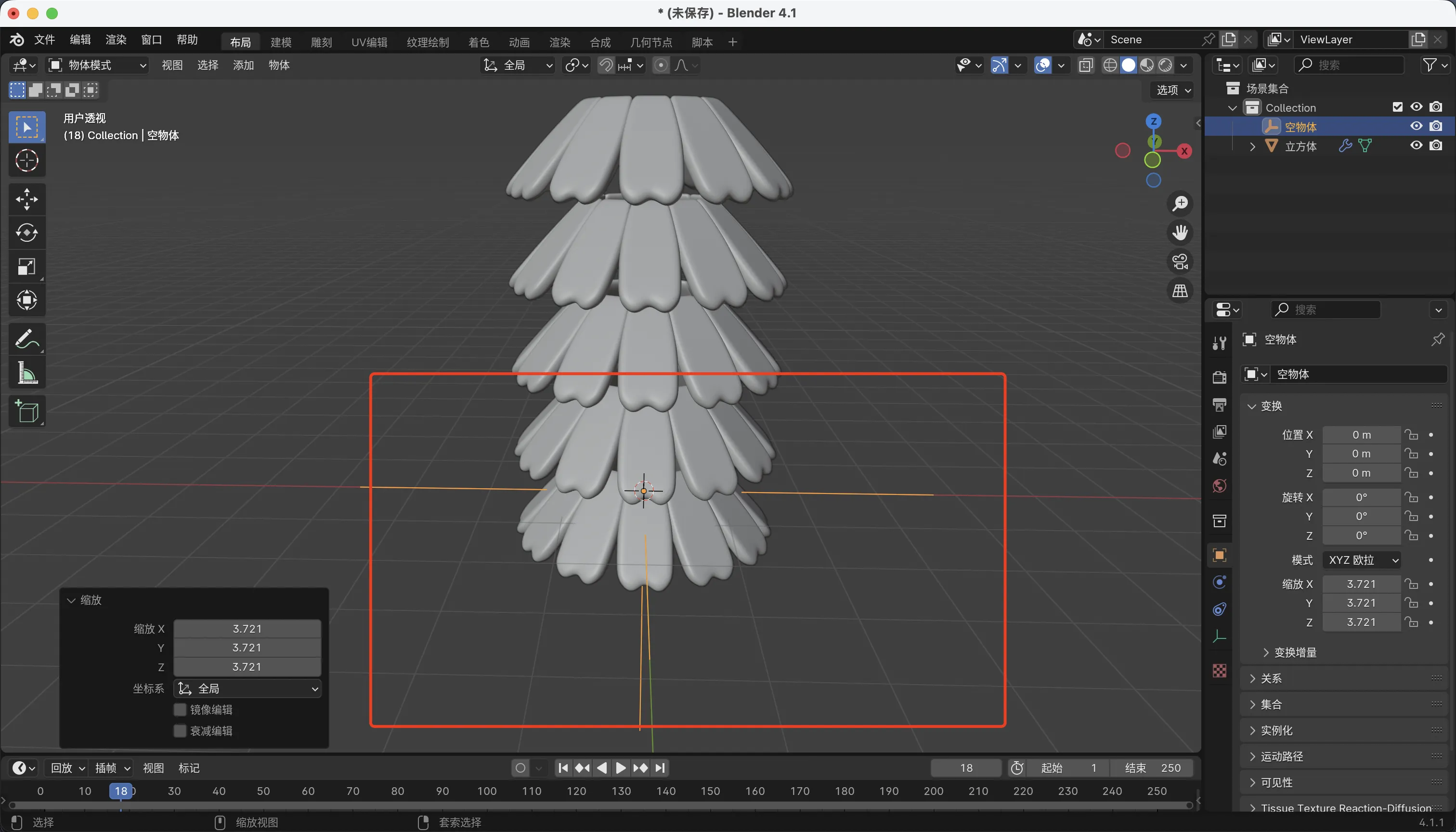Open the 物体模式 mode dropdown
The height and width of the screenshot is (832, 1456).
(x=97, y=65)
